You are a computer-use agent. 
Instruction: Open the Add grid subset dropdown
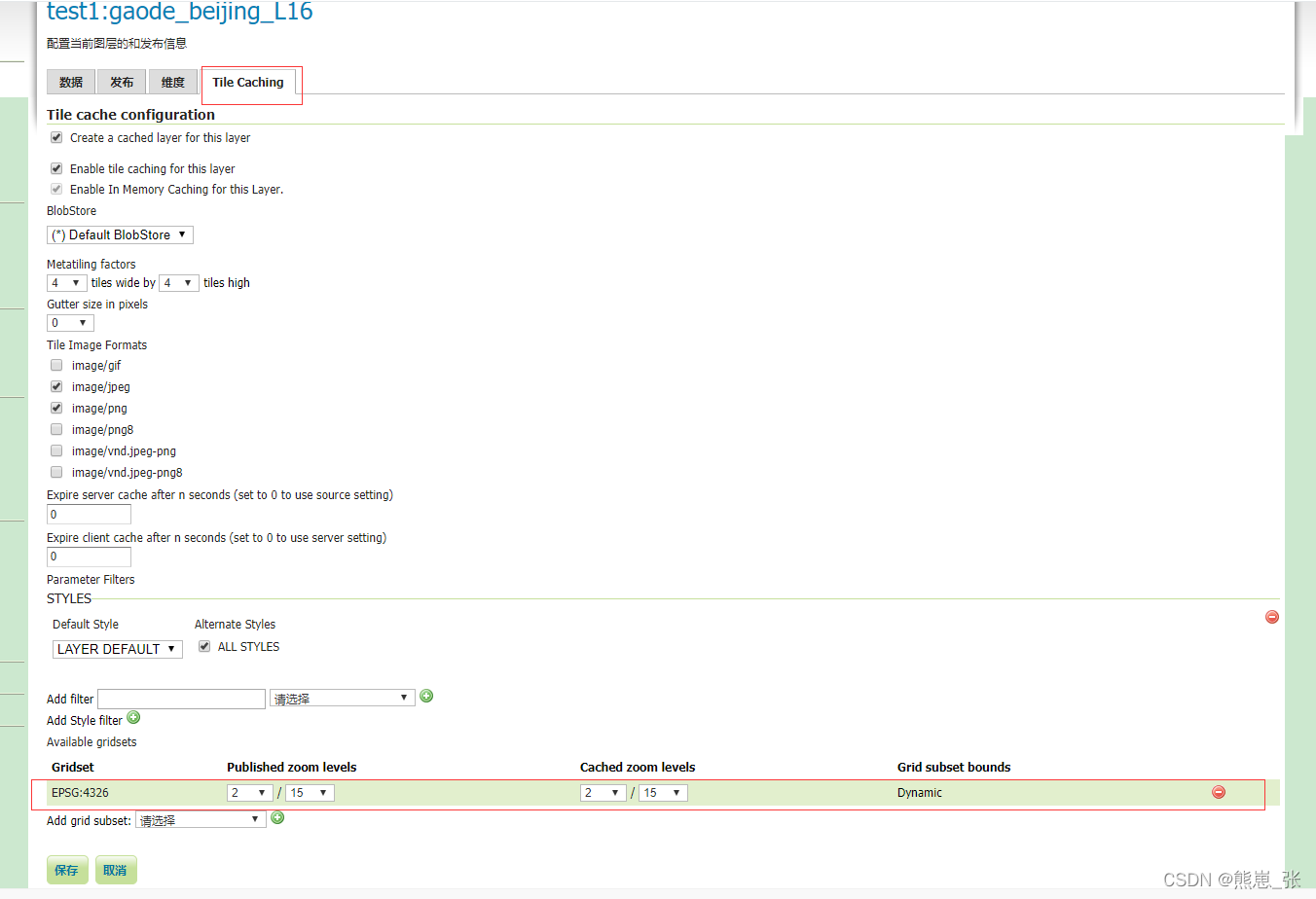[201, 820]
